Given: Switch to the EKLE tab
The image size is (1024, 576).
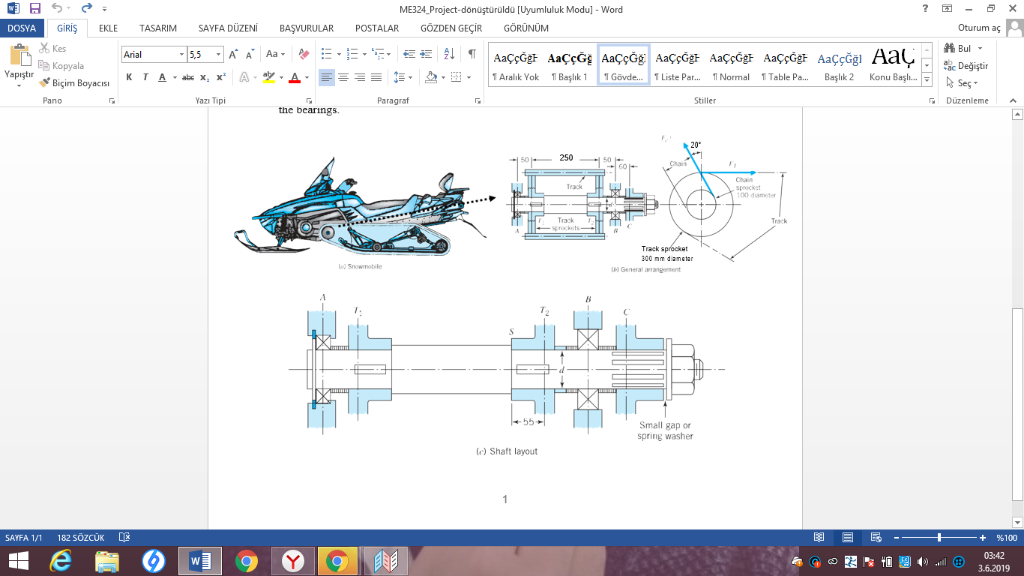Looking at the screenshot, I should click(x=108, y=28).
